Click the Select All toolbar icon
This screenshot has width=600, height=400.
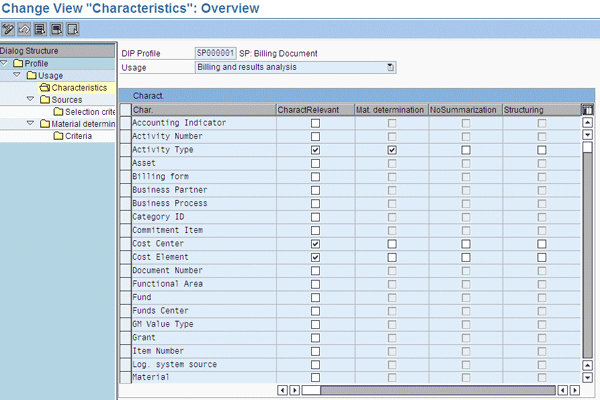click(x=40, y=29)
